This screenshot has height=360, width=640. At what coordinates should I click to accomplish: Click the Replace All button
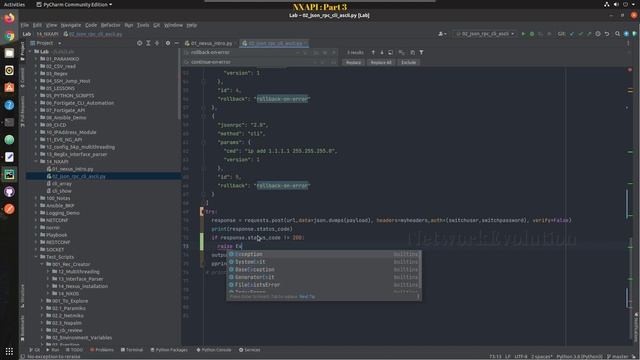tap(381, 62)
